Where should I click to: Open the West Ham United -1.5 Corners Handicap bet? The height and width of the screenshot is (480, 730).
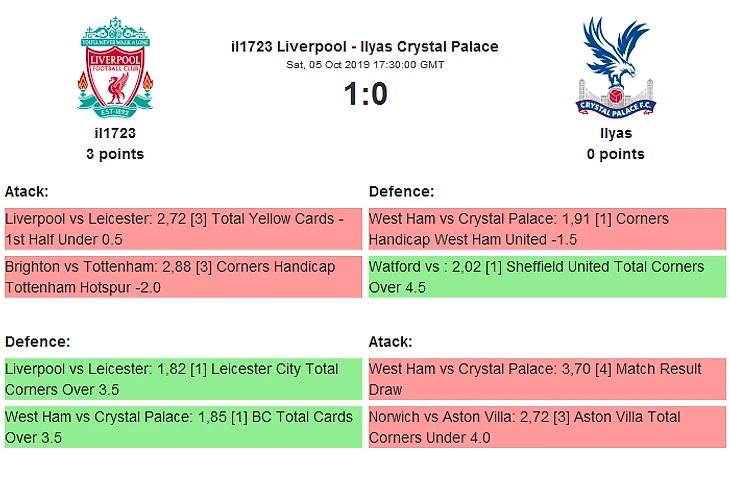546,229
